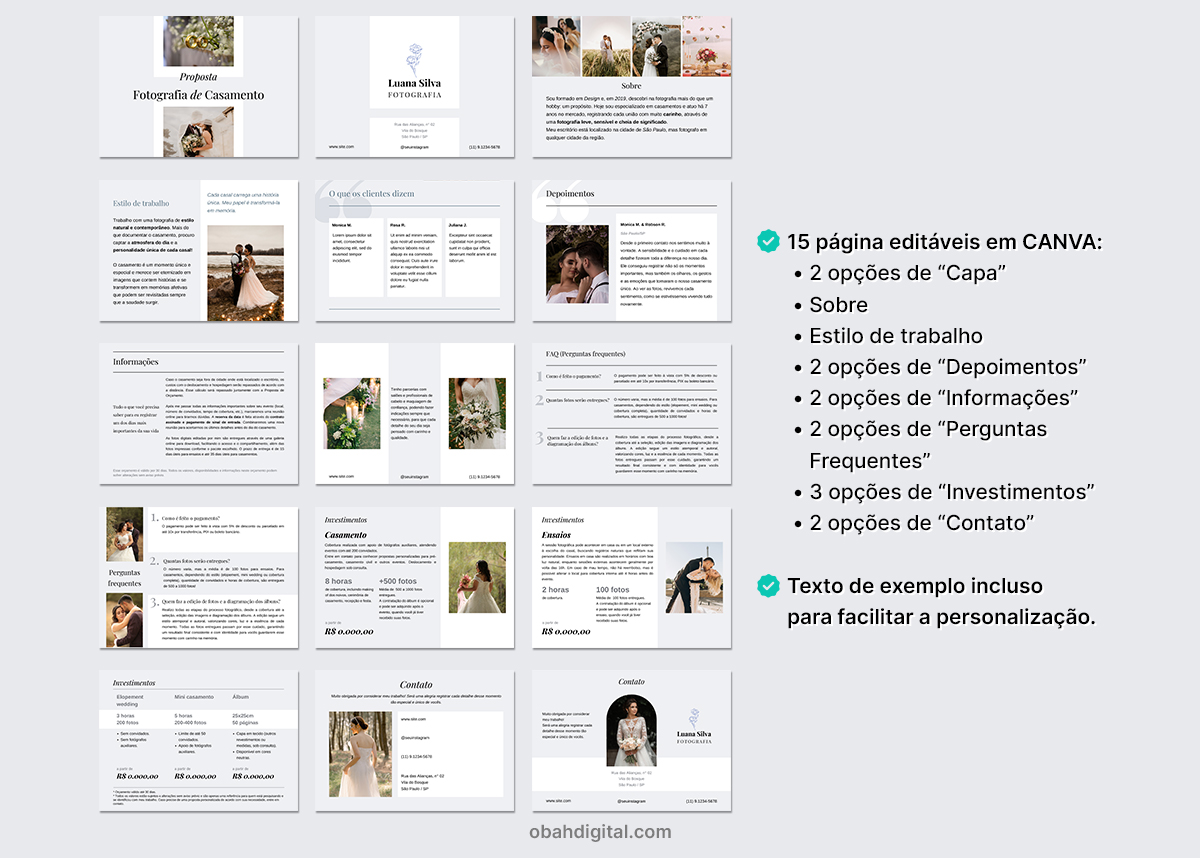Select the "Sobre" page thumbnail
Screen dimensions: 1200x858
(631, 87)
